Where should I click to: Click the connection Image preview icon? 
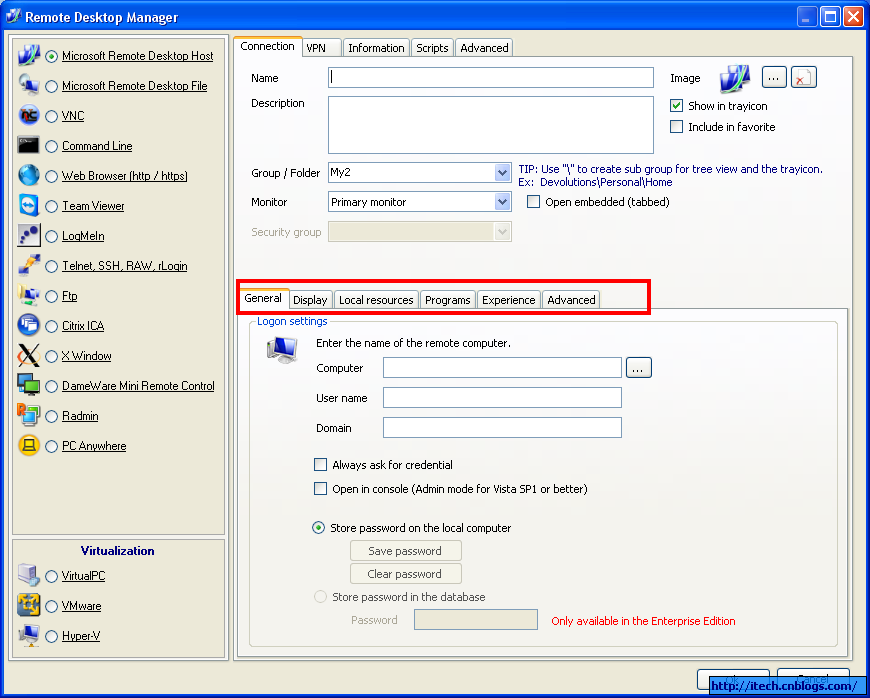click(735, 79)
